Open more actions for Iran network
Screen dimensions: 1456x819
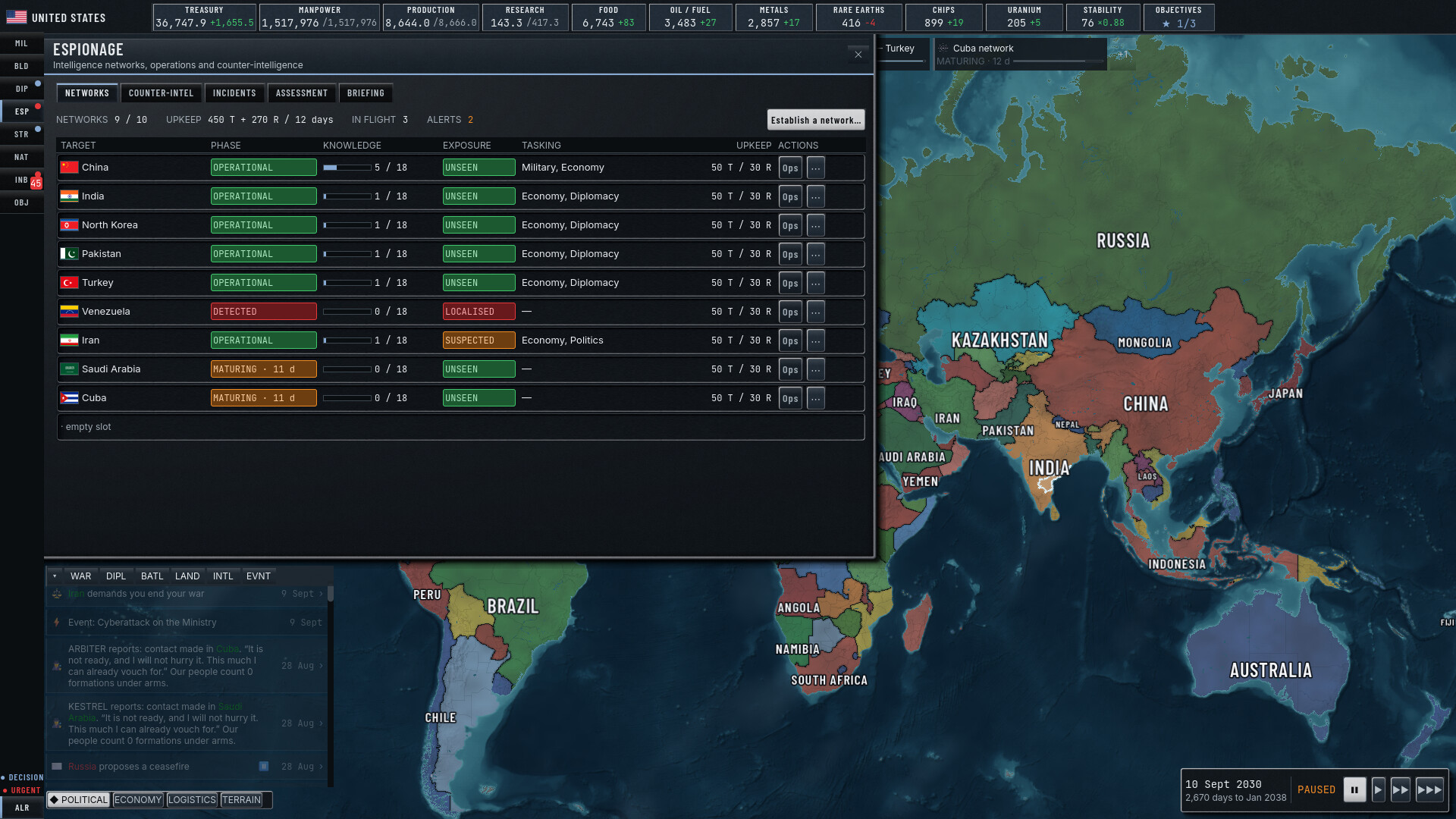(x=816, y=340)
